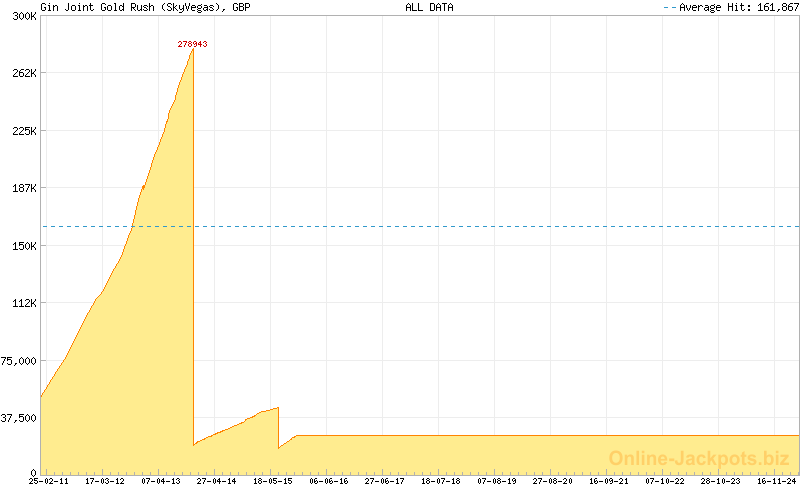
Task: Select the 18-05-15 date label
Action: point(272,481)
